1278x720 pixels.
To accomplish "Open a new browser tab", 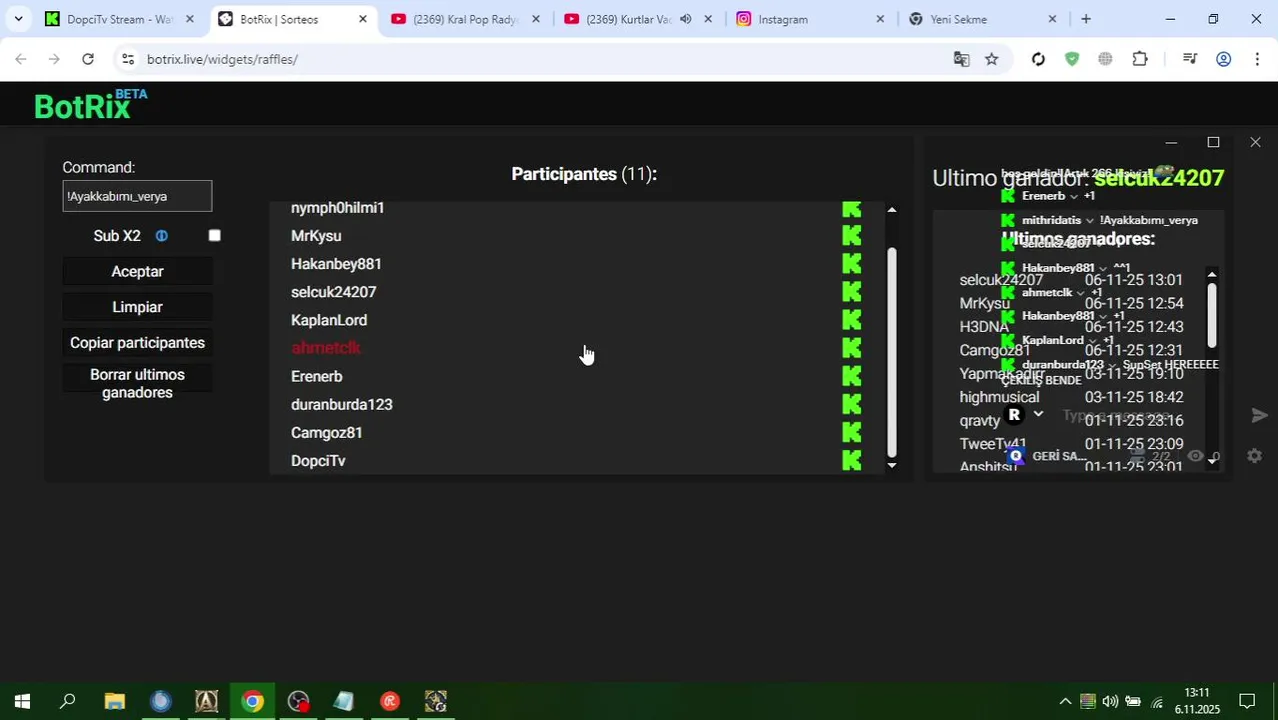I will point(1085,19).
